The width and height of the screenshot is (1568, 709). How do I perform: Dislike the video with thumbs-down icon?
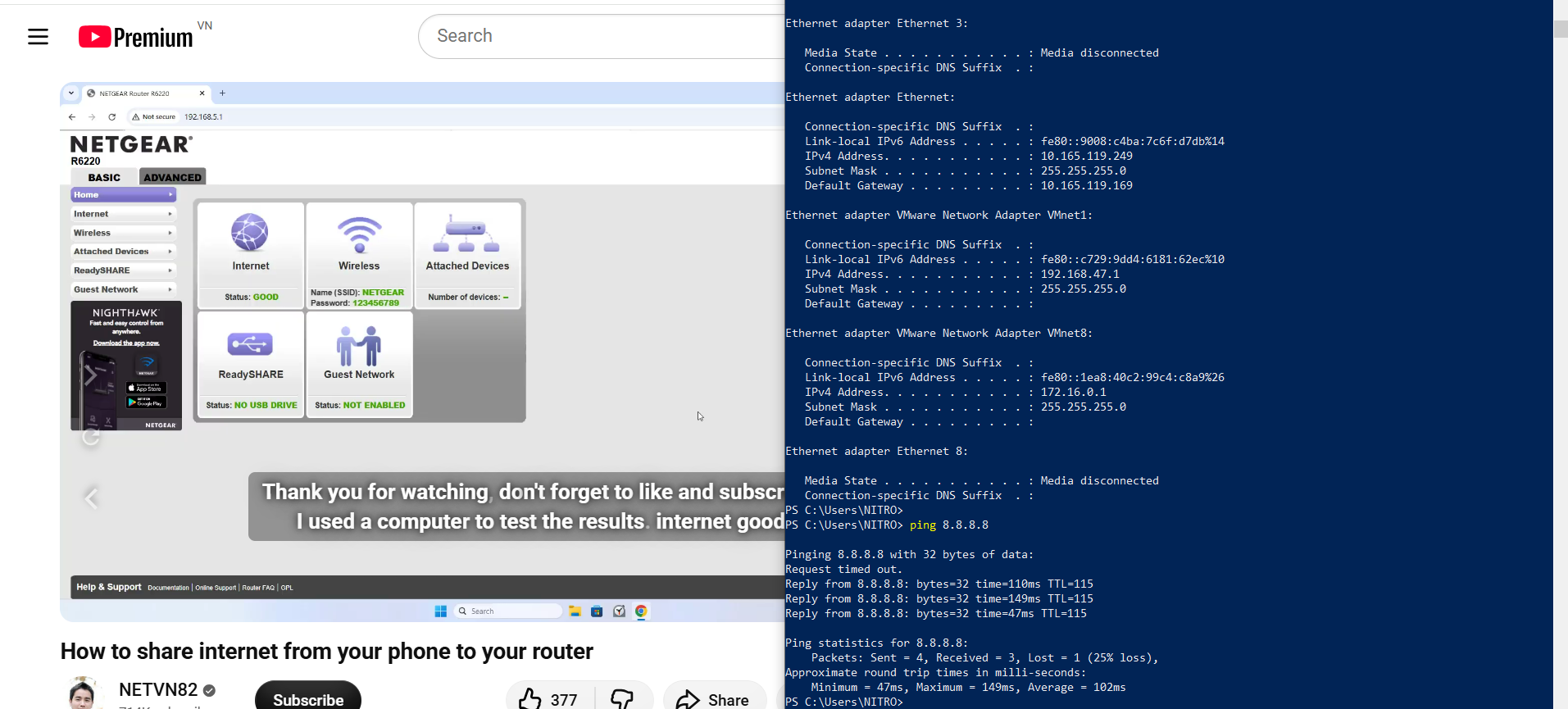(x=622, y=698)
